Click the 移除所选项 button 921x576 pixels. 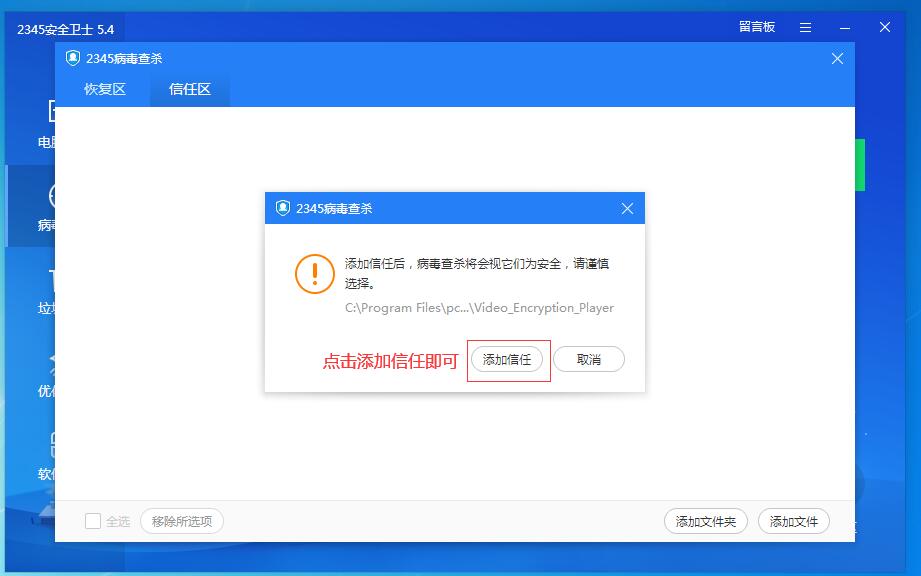(182, 521)
